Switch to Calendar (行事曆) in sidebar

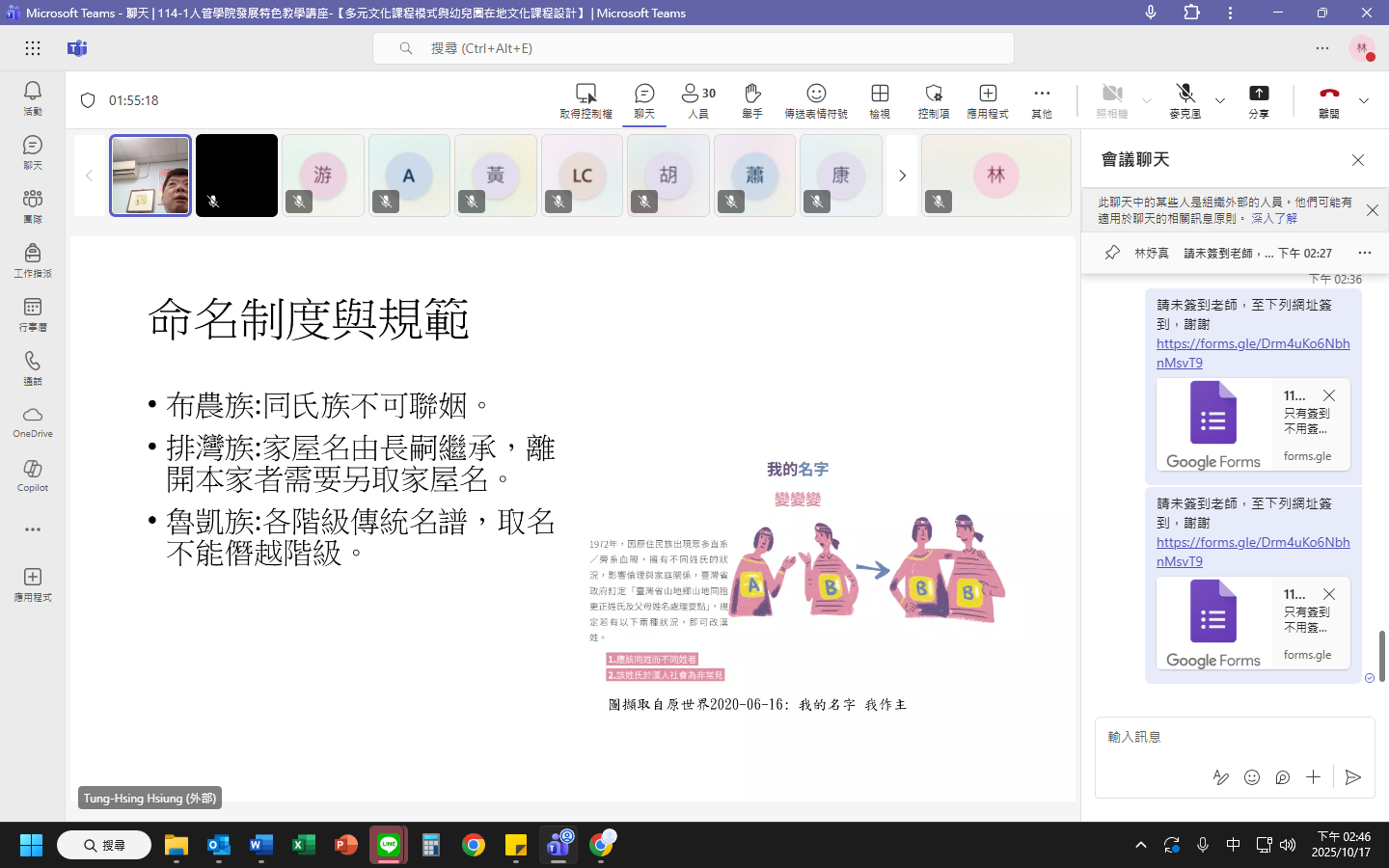point(33,313)
